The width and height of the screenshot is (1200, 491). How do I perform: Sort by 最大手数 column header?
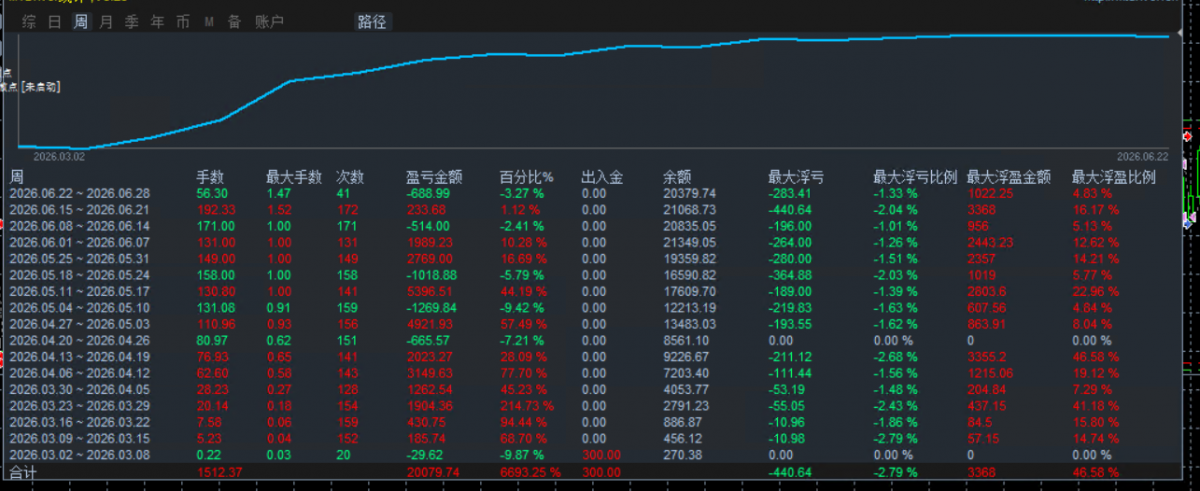(x=294, y=177)
